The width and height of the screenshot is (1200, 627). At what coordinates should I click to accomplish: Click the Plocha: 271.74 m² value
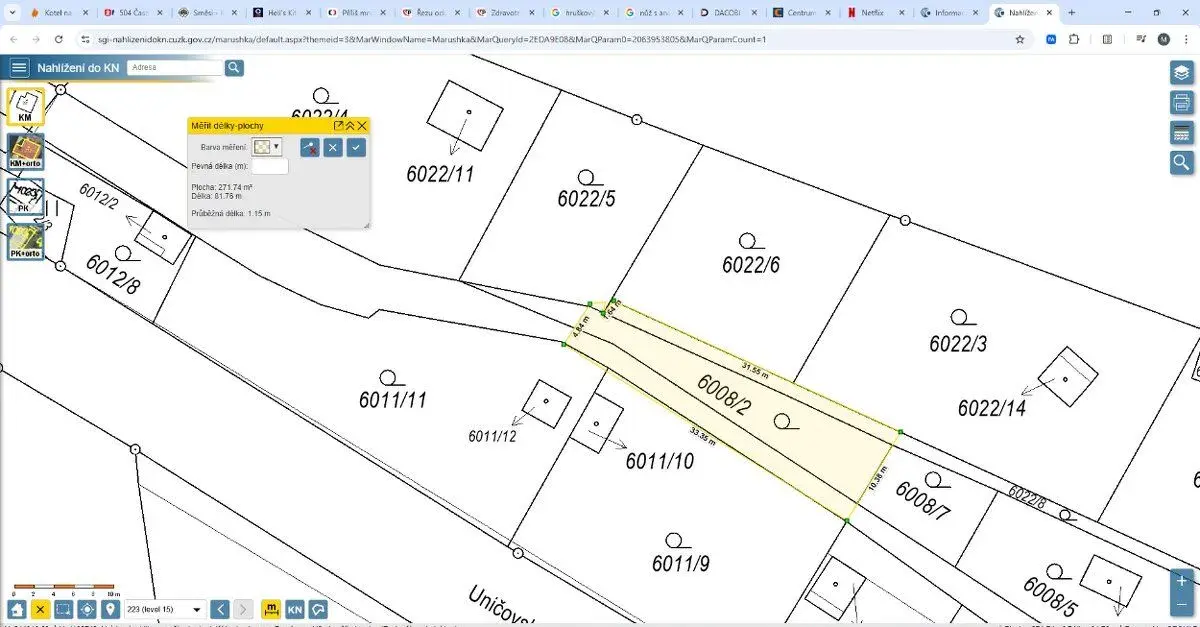[222, 187]
